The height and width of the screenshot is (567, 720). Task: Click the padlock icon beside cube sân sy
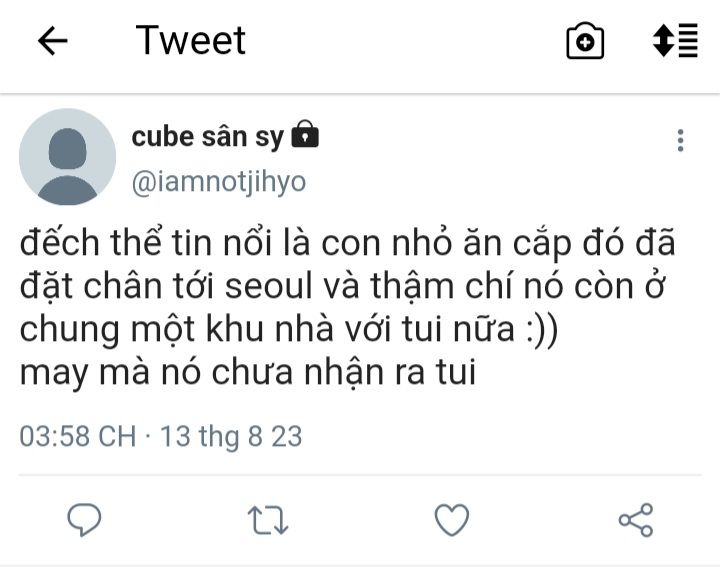tap(305, 134)
